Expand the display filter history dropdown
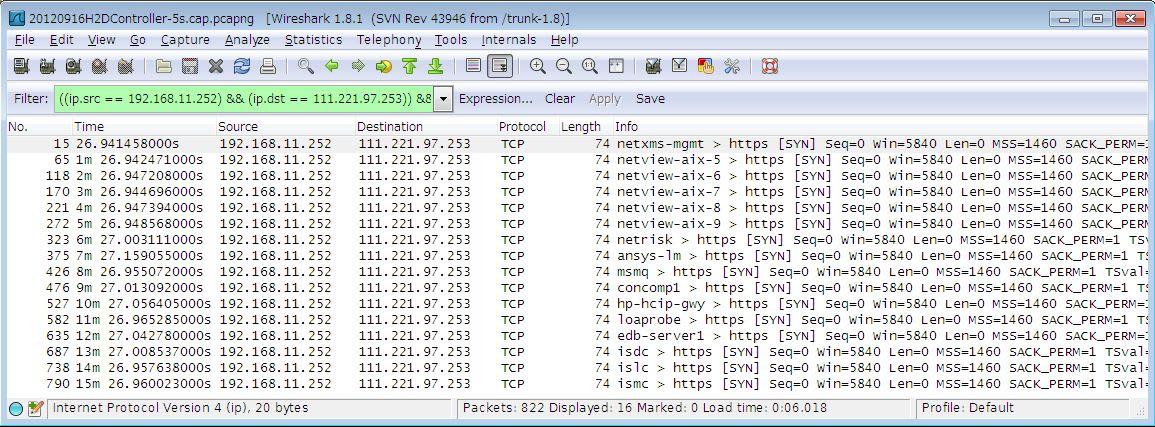This screenshot has width=1155, height=427. point(443,99)
